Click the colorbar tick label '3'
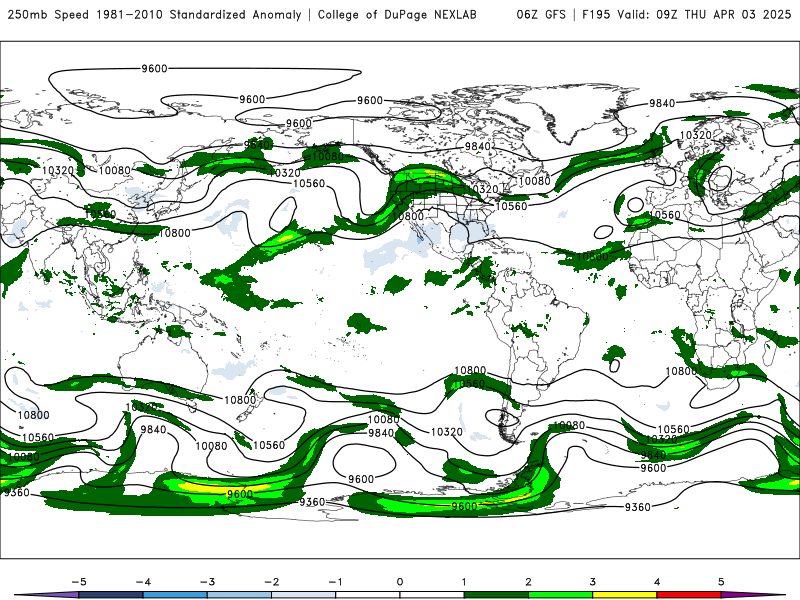 pyautogui.click(x=592, y=582)
